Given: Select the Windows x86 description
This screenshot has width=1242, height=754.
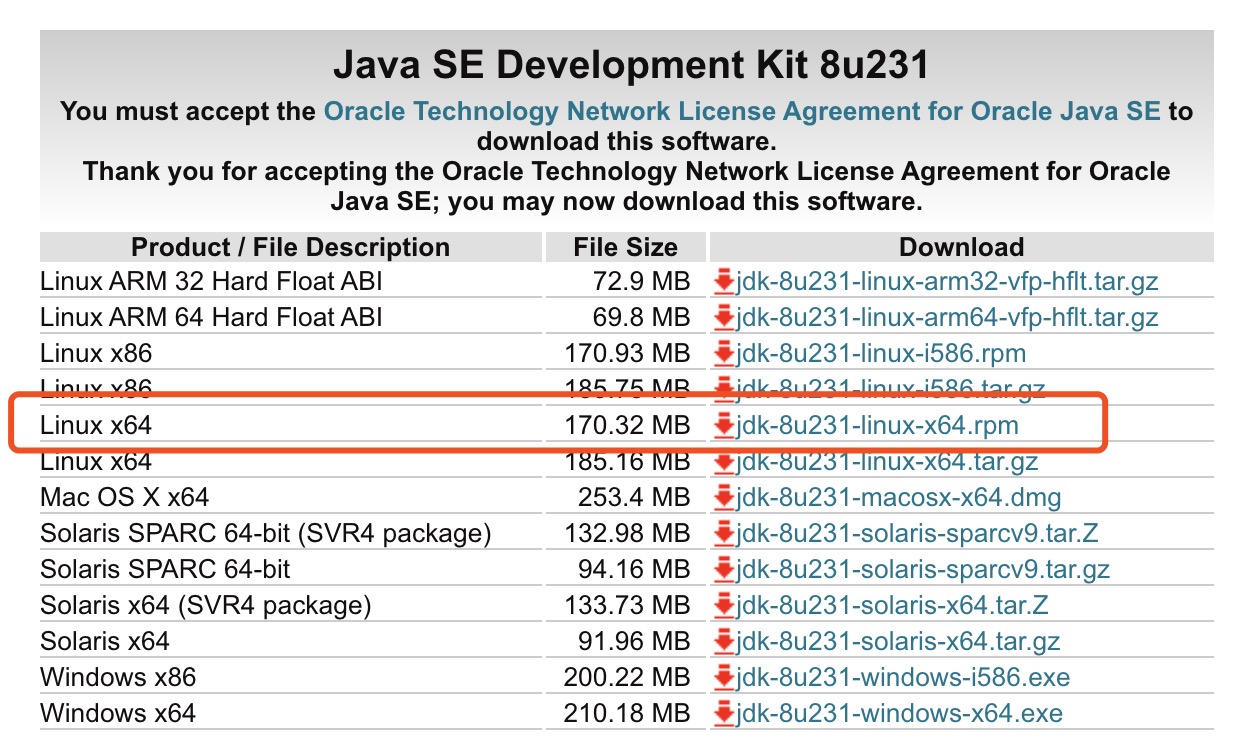Looking at the screenshot, I should point(118,678).
